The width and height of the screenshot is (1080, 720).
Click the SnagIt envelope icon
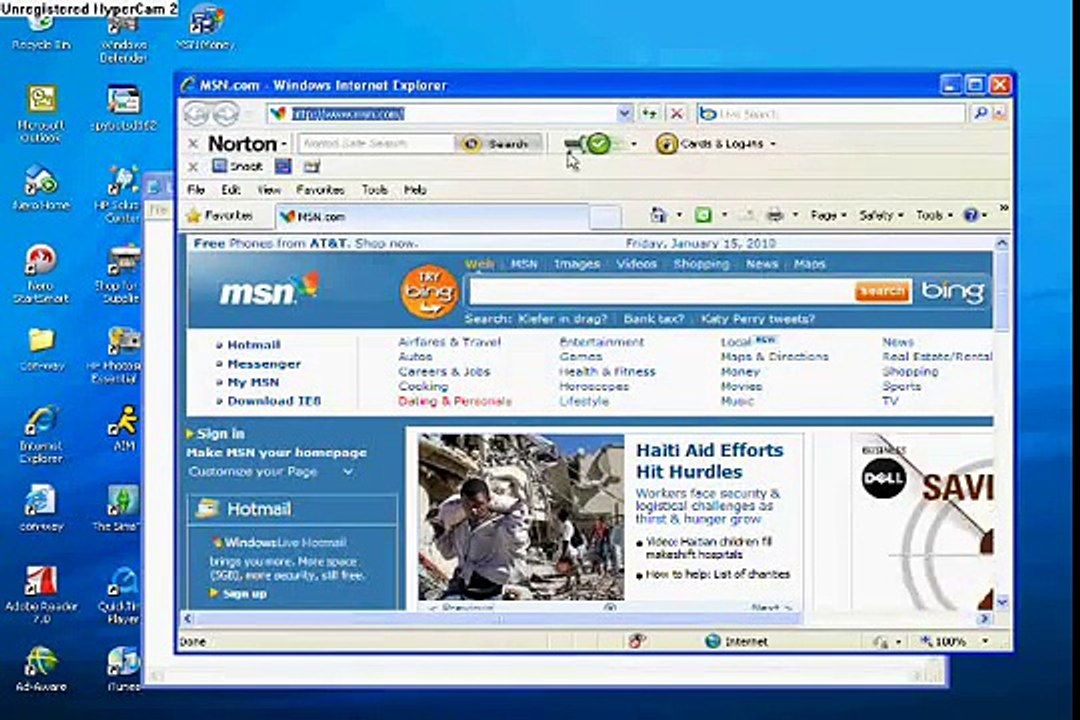click(311, 166)
